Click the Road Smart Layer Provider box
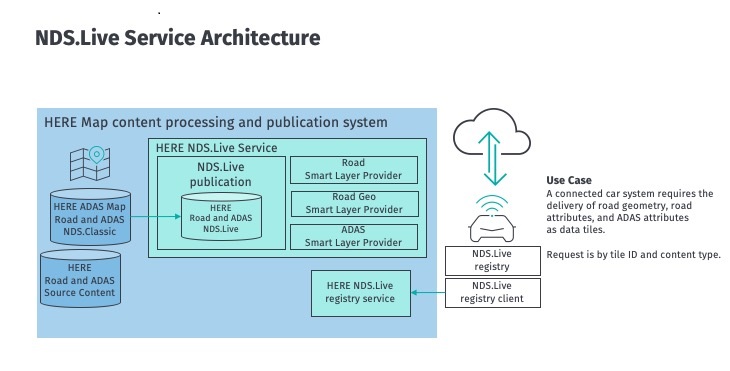The width and height of the screenshot is (730, 371). (354, 170)
